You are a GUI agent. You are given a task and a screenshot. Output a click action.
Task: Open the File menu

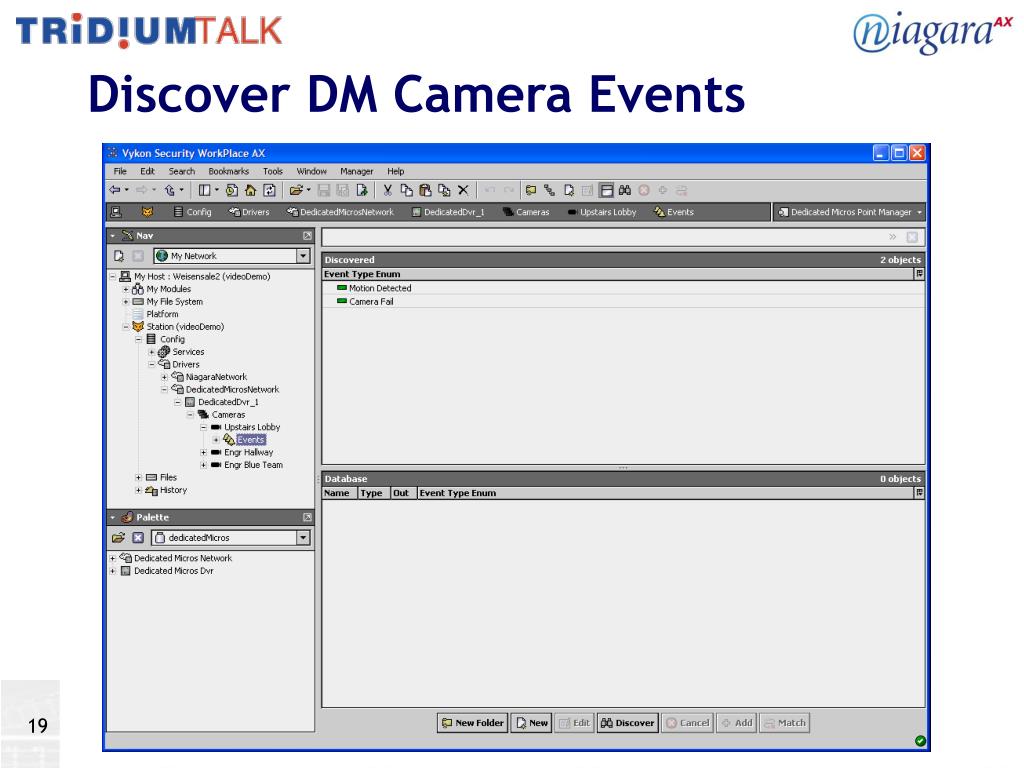click(x=120, y=171)
